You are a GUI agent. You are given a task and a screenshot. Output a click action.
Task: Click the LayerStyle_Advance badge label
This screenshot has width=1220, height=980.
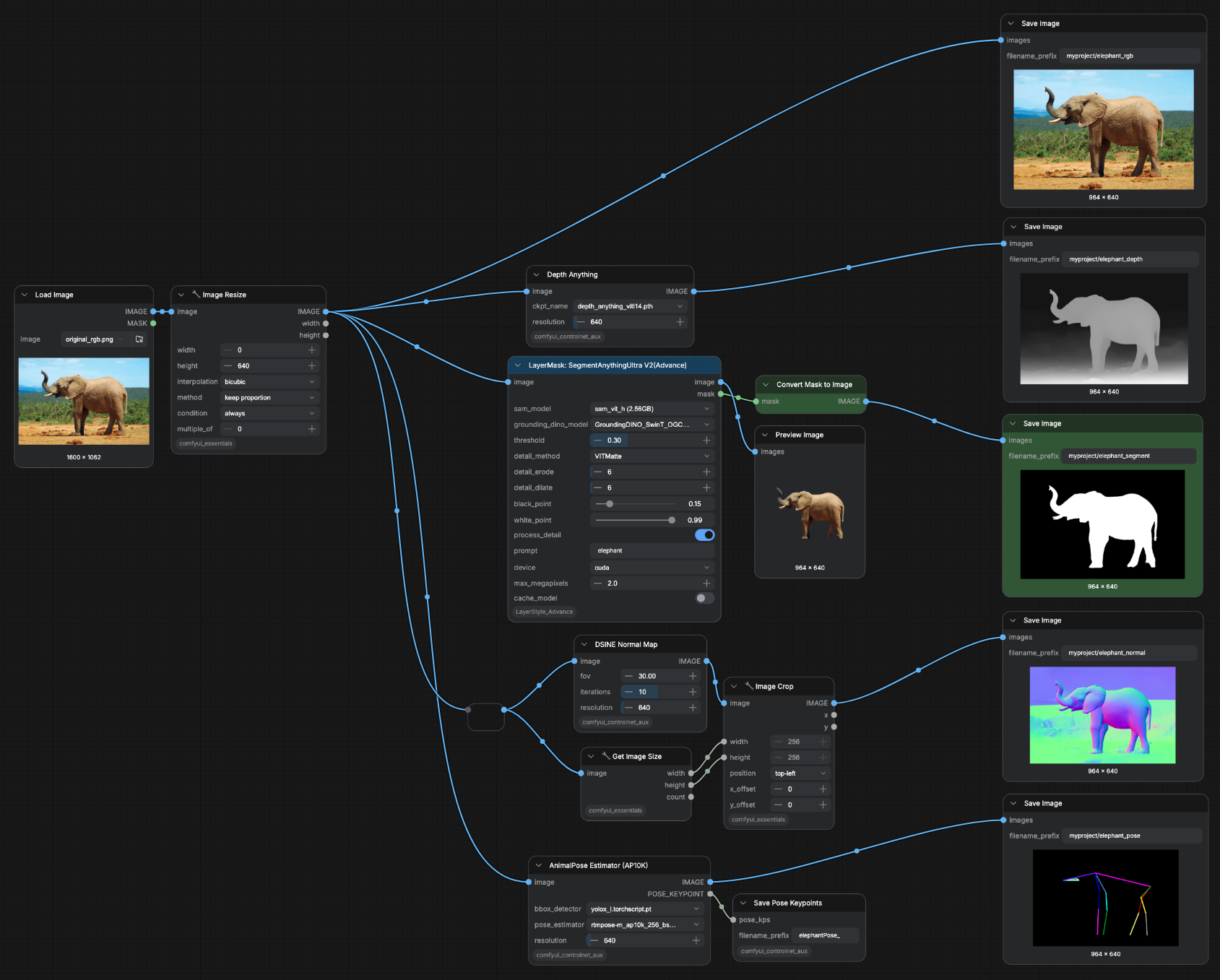tap(544, 612)
